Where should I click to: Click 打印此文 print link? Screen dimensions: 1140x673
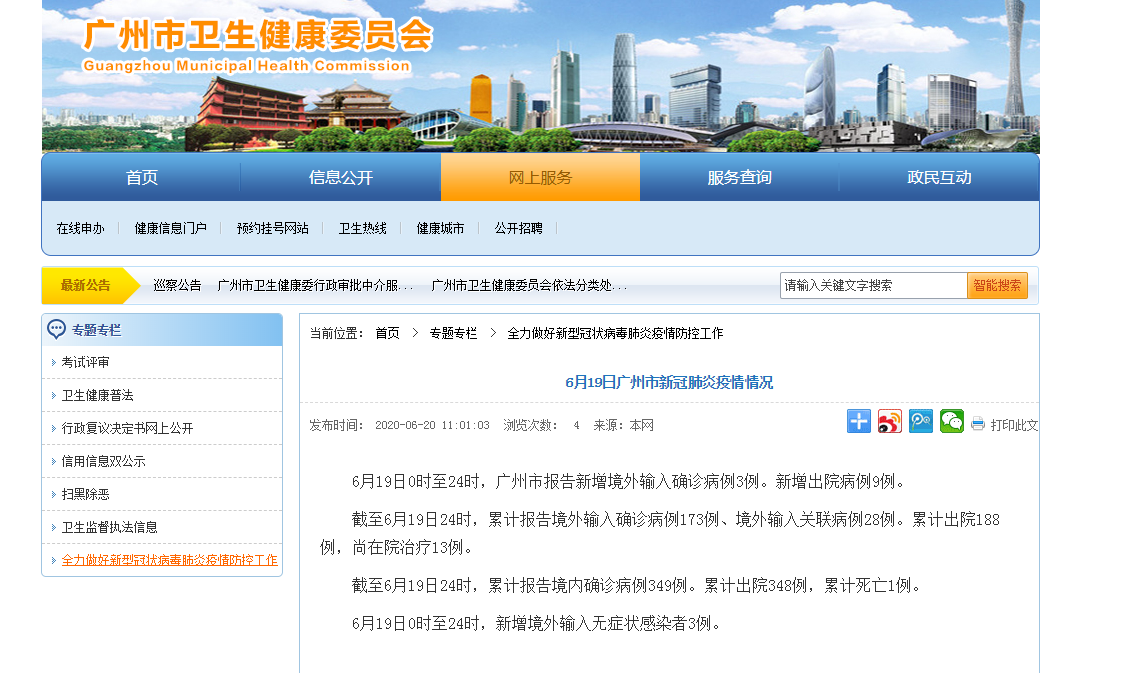1013,425
